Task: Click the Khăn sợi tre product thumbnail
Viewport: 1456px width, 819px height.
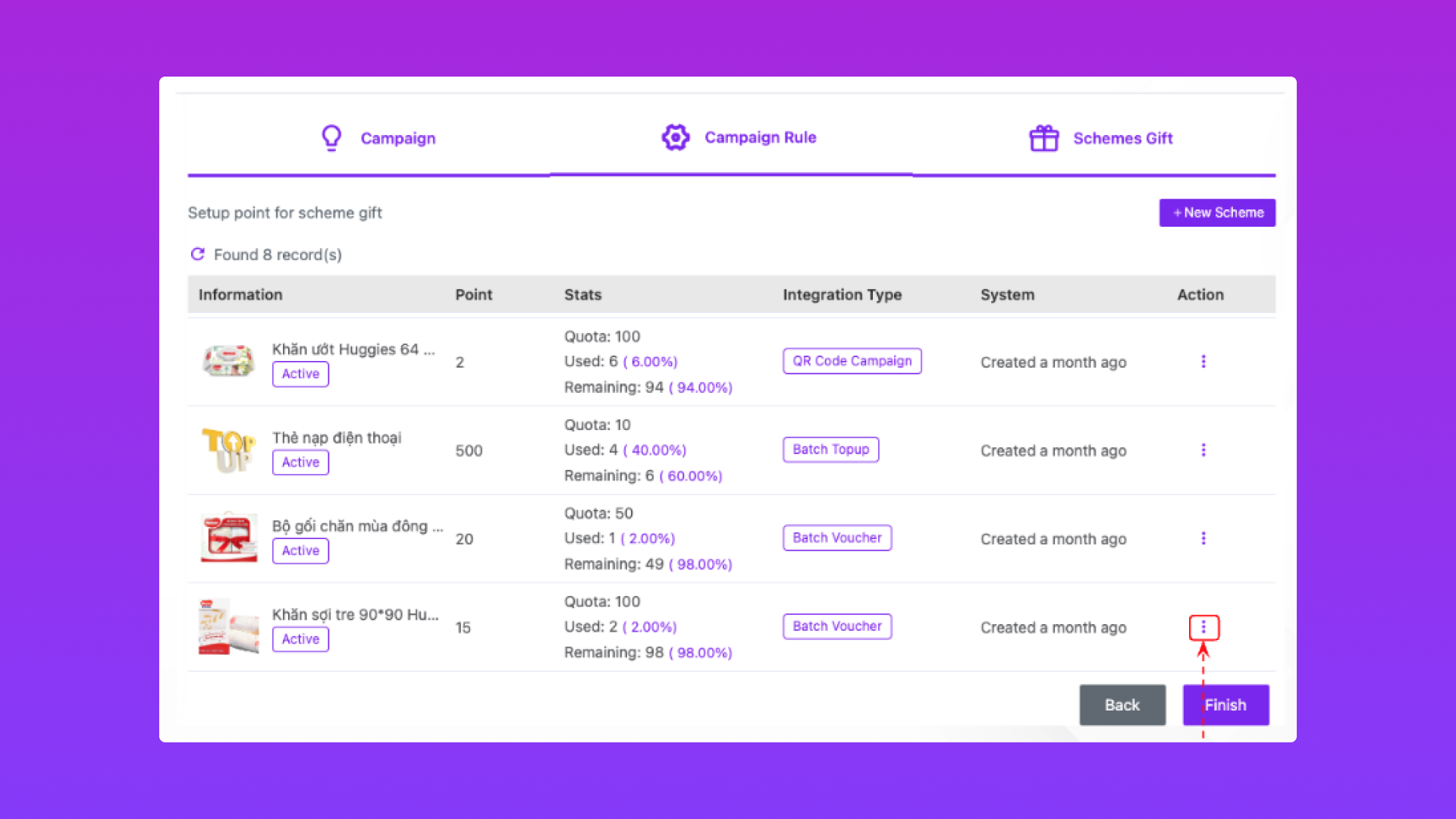Action: (228, 627)
